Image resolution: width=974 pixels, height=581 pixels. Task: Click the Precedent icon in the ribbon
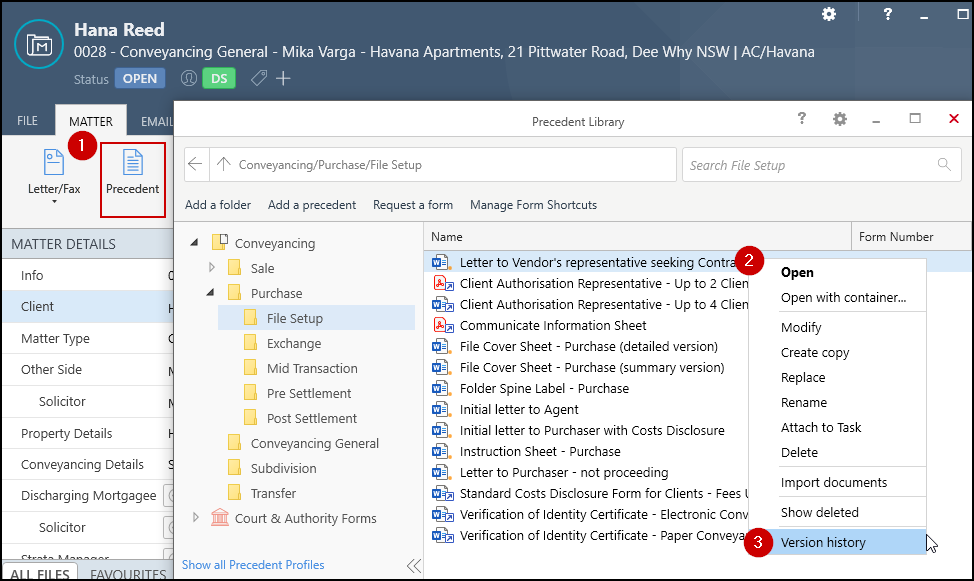point(132,172)
